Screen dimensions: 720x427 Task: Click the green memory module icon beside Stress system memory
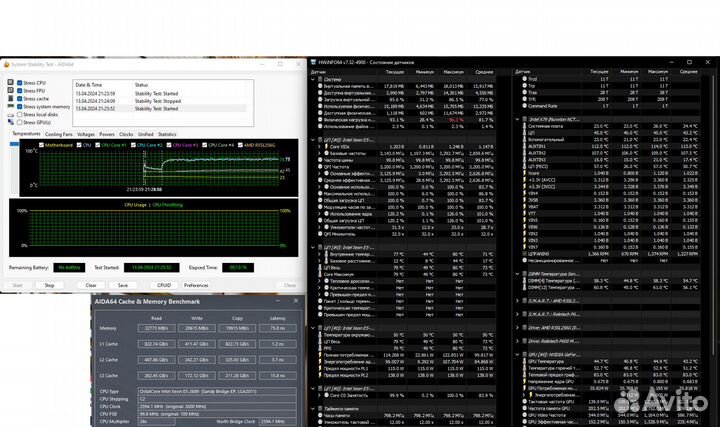(11, 106)
